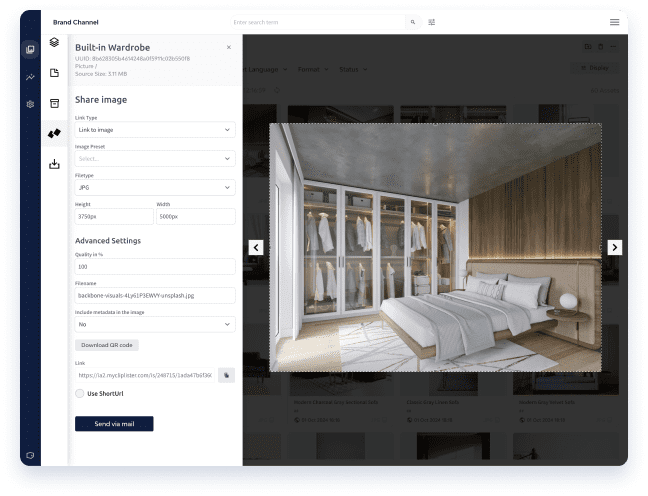Click the Link URL field
This screenshot has height=496, width=648.
(x=145, y=375)
